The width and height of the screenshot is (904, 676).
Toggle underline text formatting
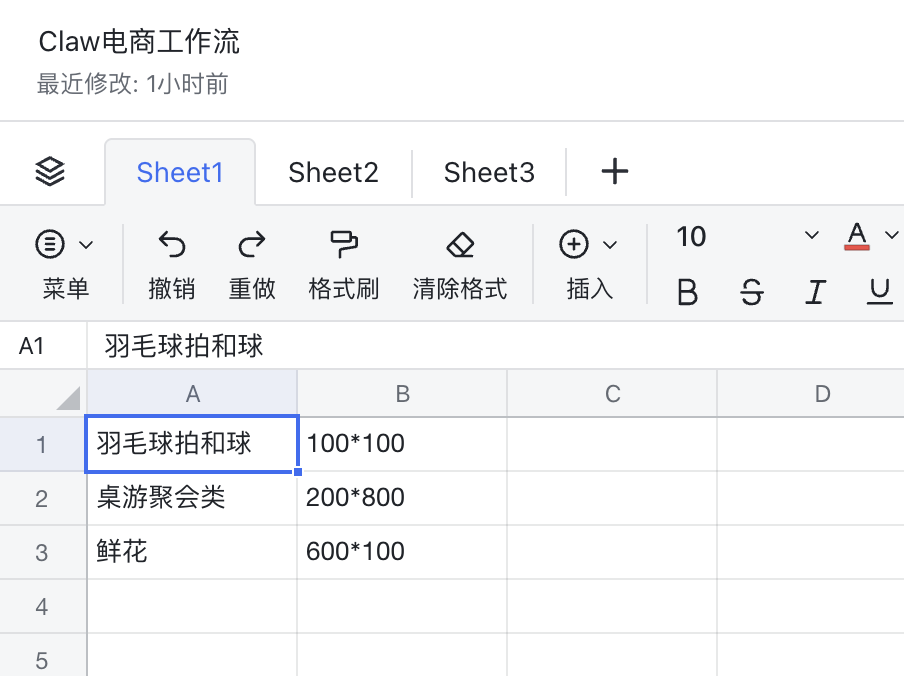pyautogui.click(x=880, y=292)
